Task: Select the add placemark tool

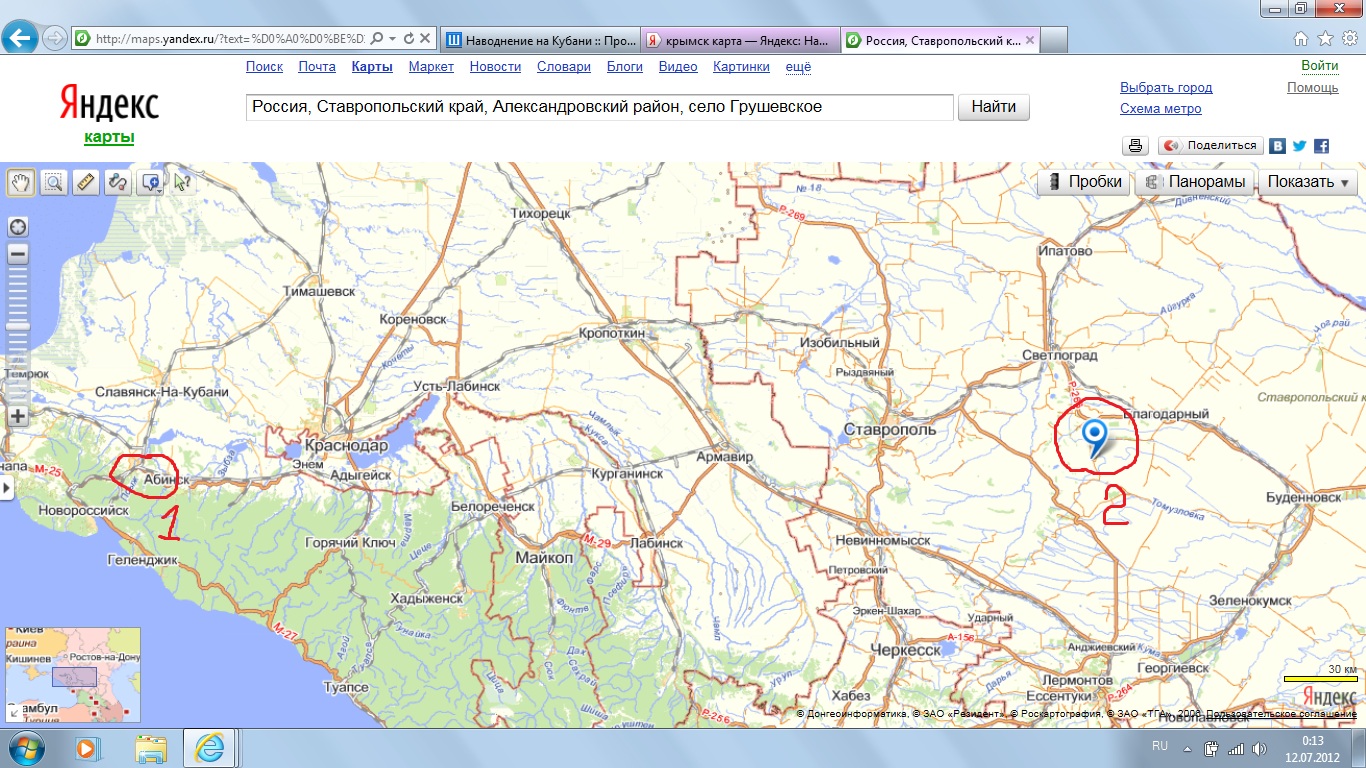Action: (x=148, y=182)
